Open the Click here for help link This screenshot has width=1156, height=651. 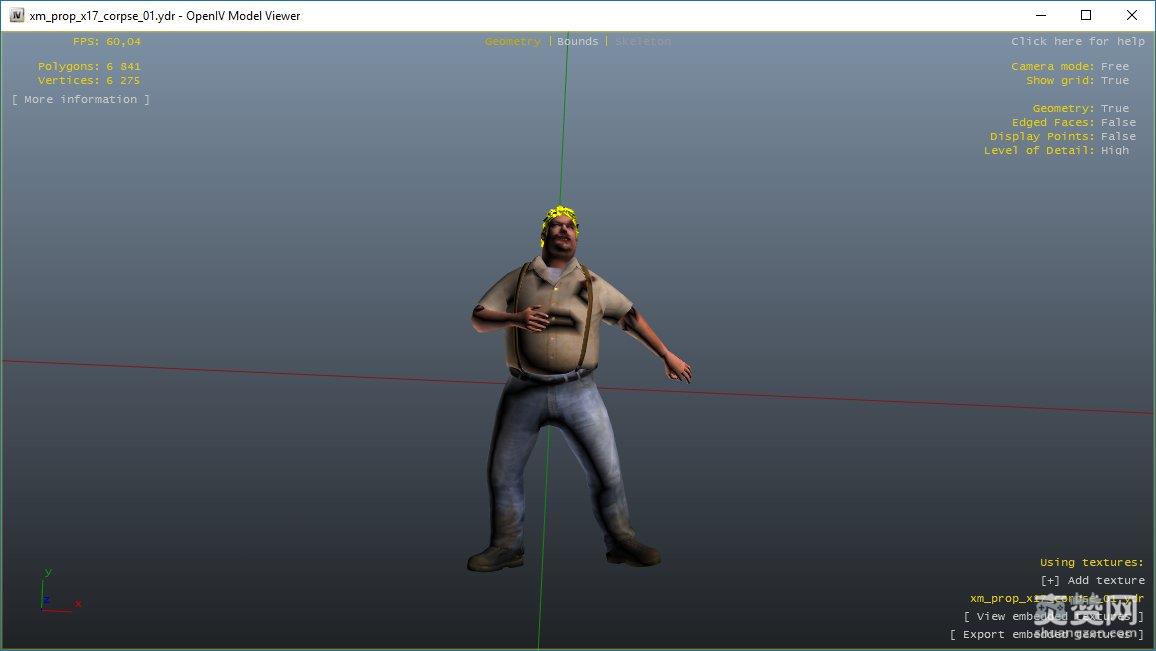point(1077,41)
